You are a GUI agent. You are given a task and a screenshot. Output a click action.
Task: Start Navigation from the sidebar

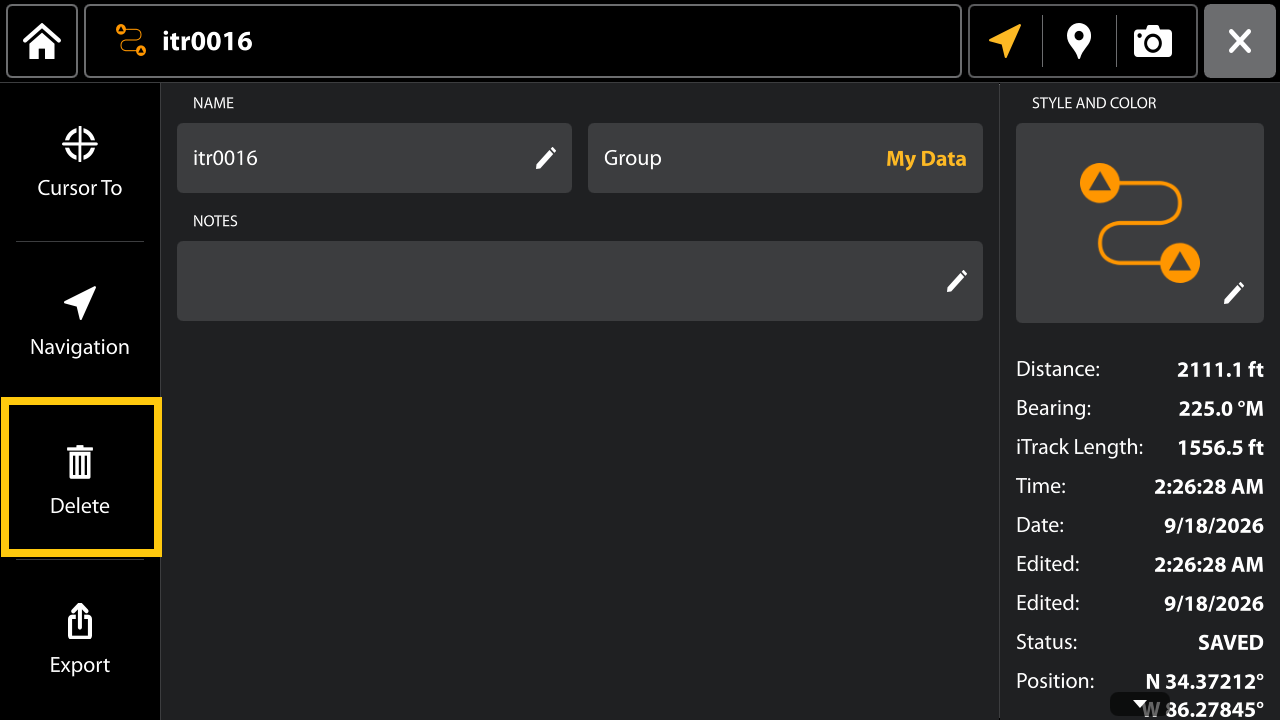click(x=80, y=321)
